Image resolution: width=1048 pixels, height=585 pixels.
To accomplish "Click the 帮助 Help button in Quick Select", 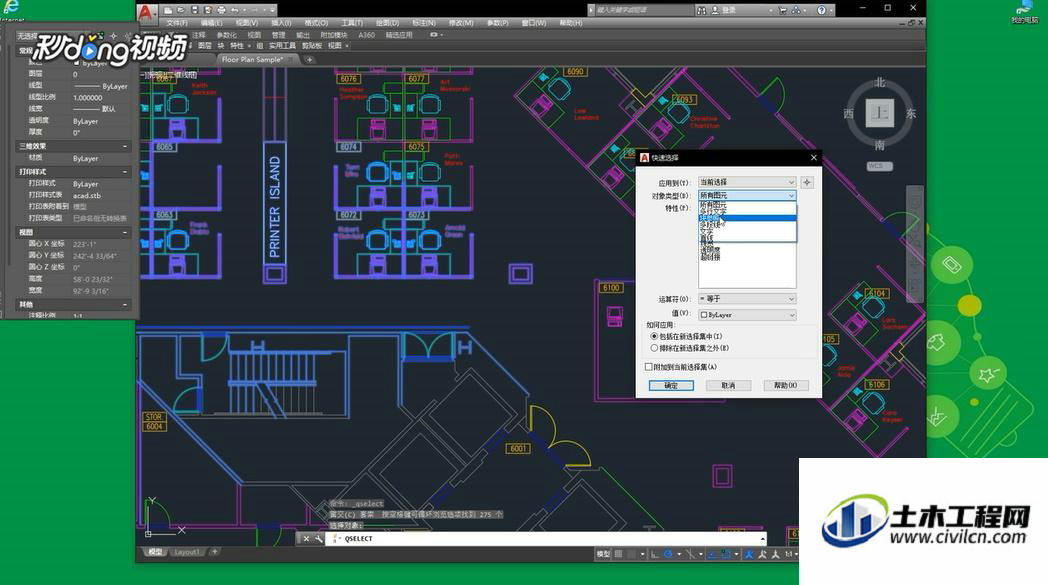I will tap(785, 386).
